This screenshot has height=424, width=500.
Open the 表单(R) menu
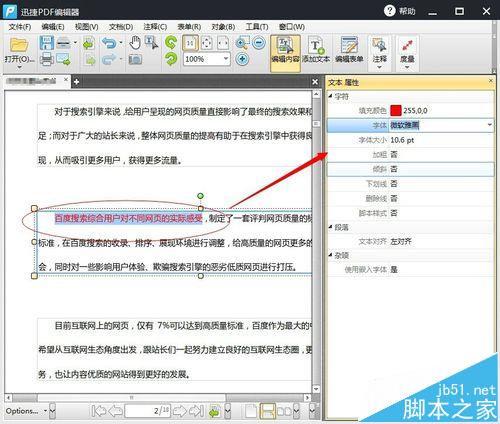189,27
